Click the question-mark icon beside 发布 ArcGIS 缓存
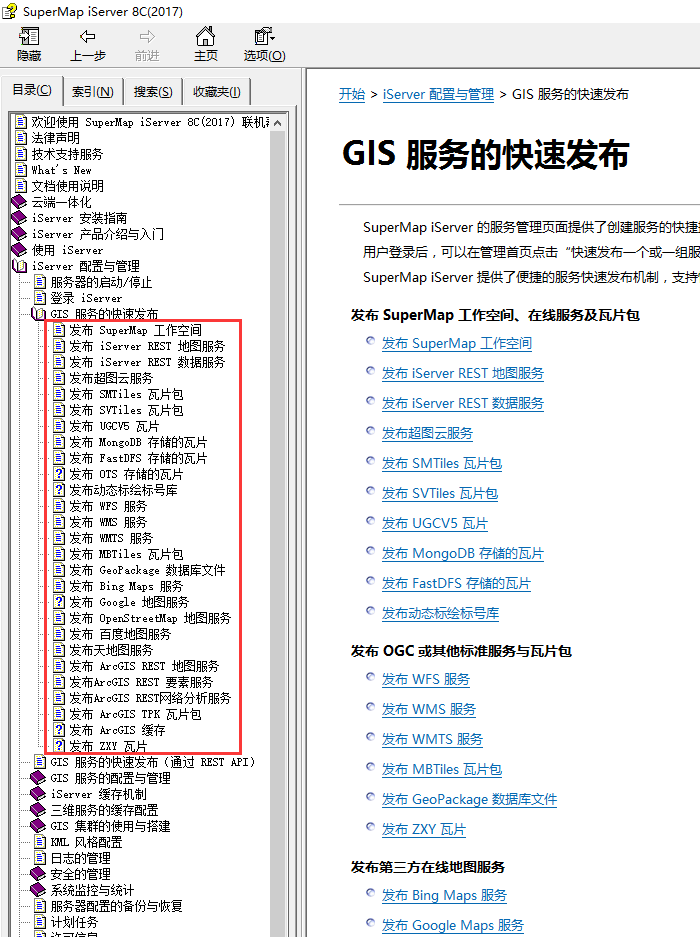The width and height of the screenshot is (700, 937). (59, 730)
